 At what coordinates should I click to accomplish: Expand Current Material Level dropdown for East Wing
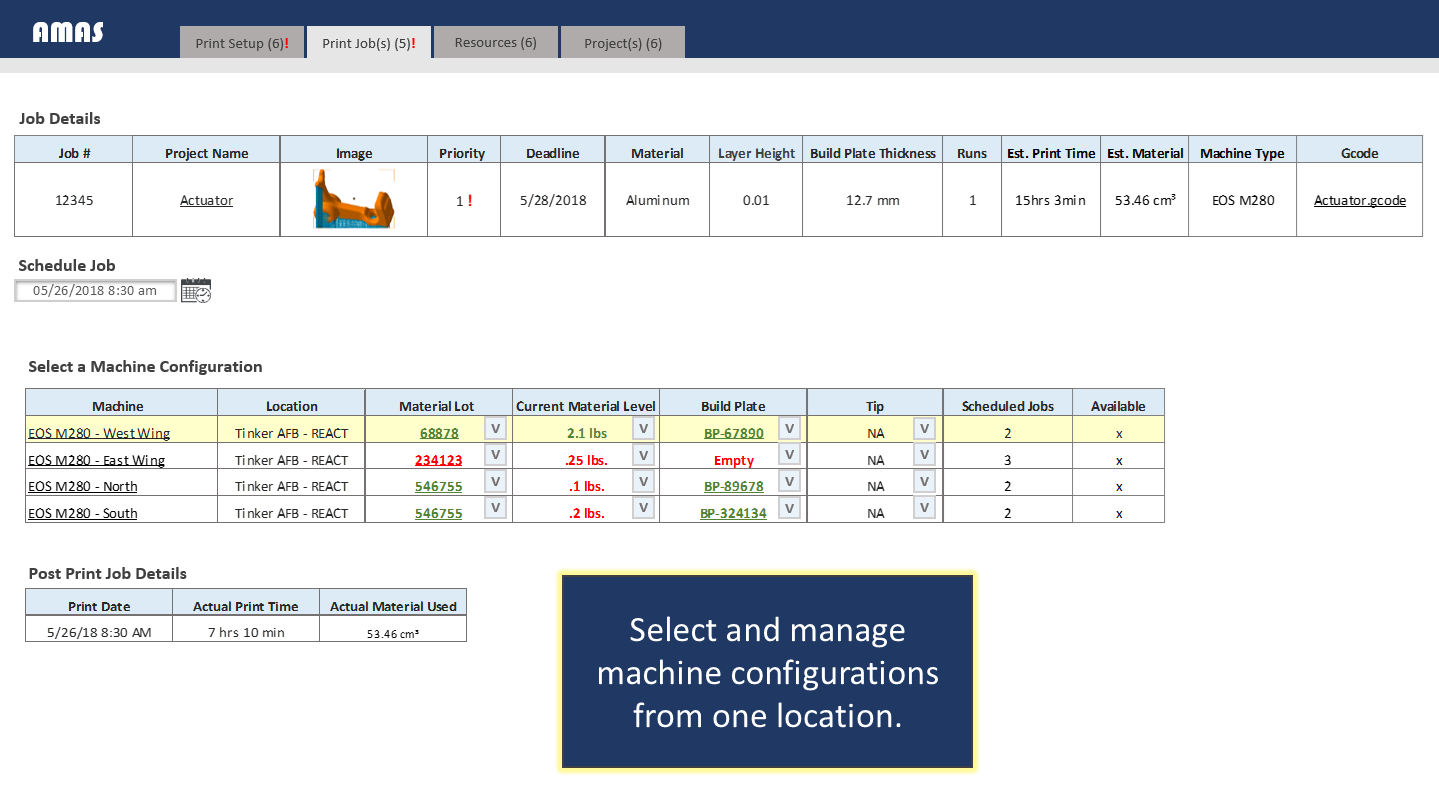(644, 455)
